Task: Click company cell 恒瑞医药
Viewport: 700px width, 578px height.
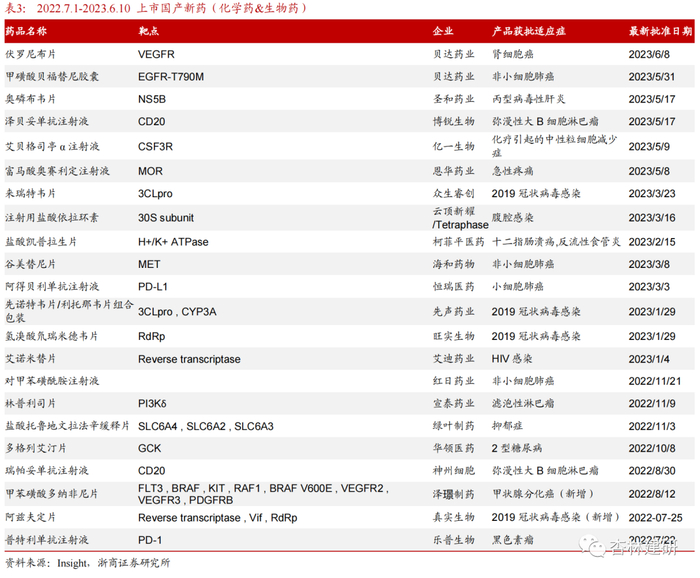Action: click(x=454, y=287)
